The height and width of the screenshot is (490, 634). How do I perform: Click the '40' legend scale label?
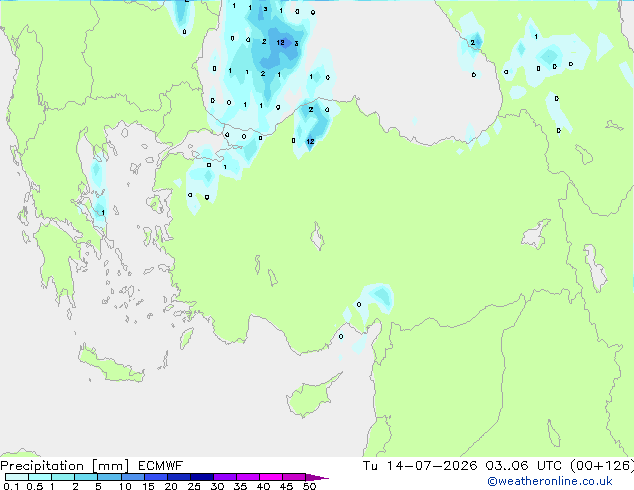263,486
